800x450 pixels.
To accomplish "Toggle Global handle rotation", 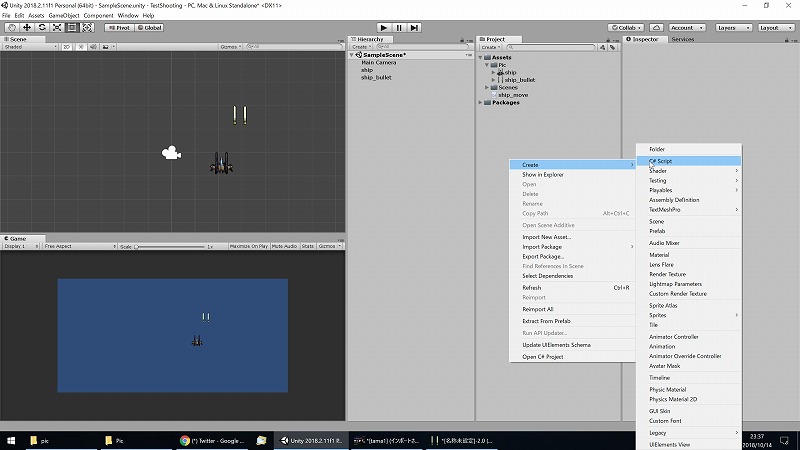I will click(149, 28).
